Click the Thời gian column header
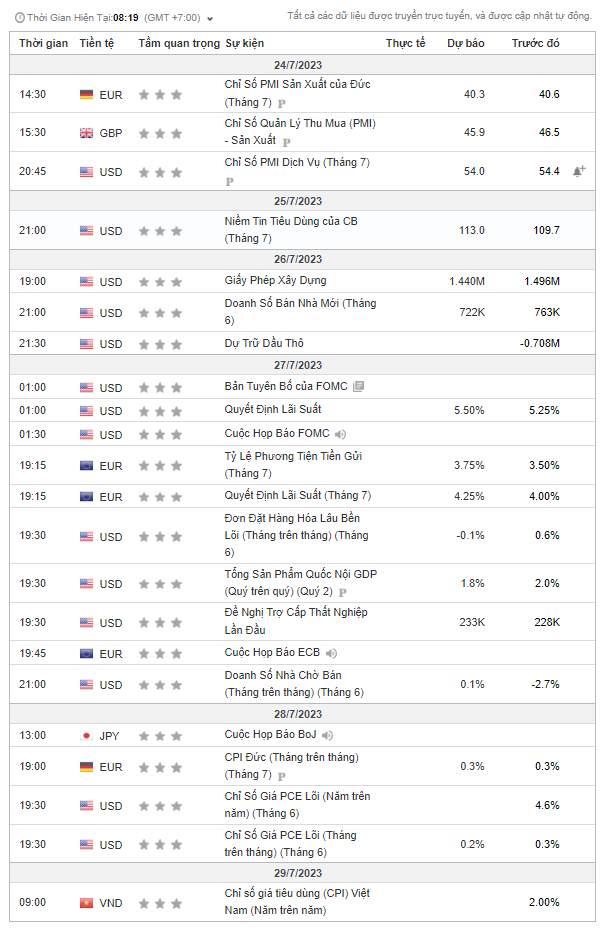602x933 pixels. [x=43, y=44]
